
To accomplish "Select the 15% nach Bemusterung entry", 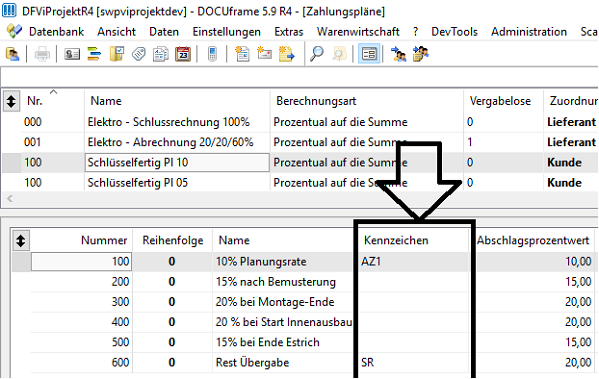I will click(x=275, y=282).
